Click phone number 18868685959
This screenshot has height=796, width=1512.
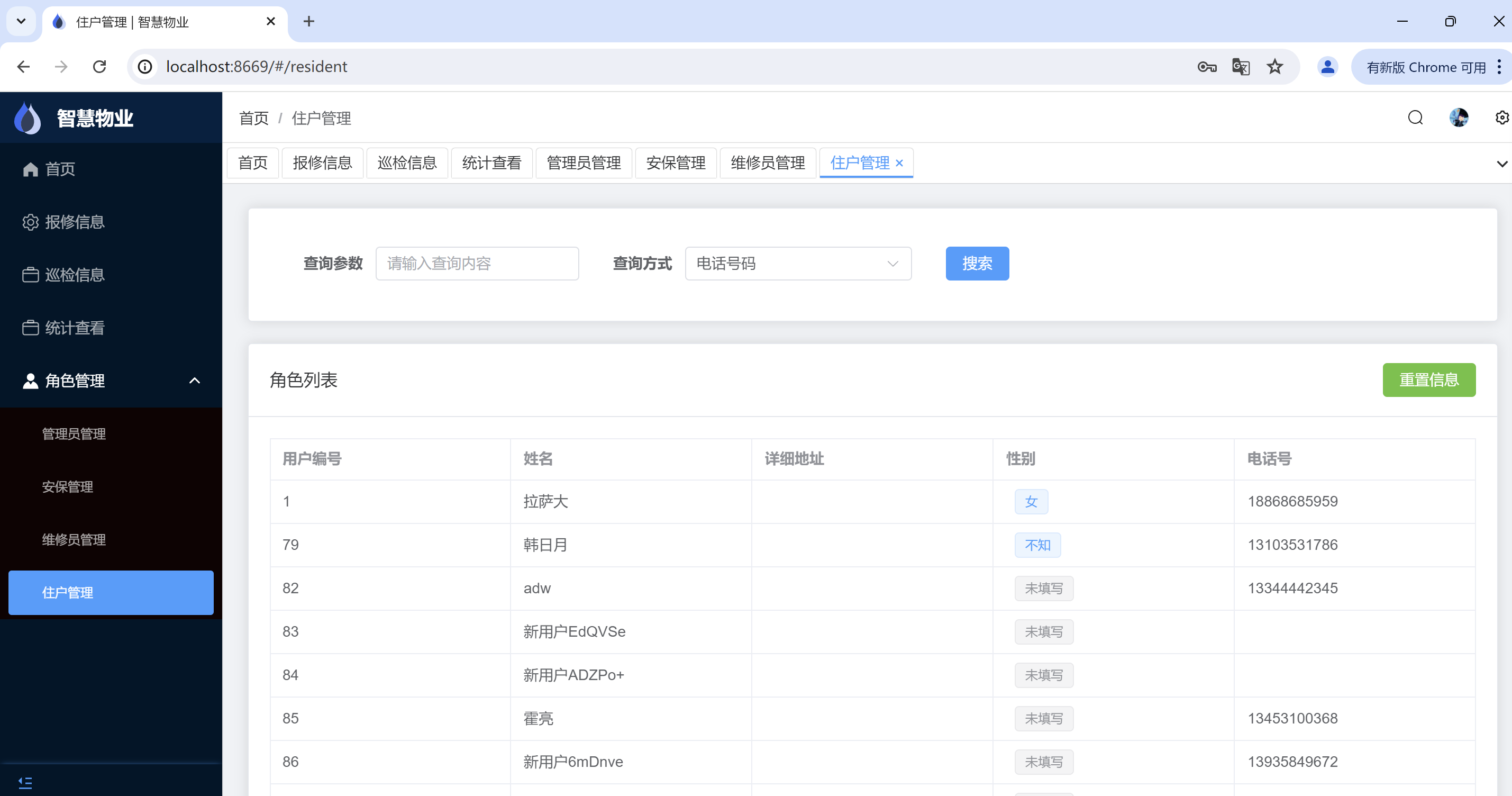[1292, 502]
